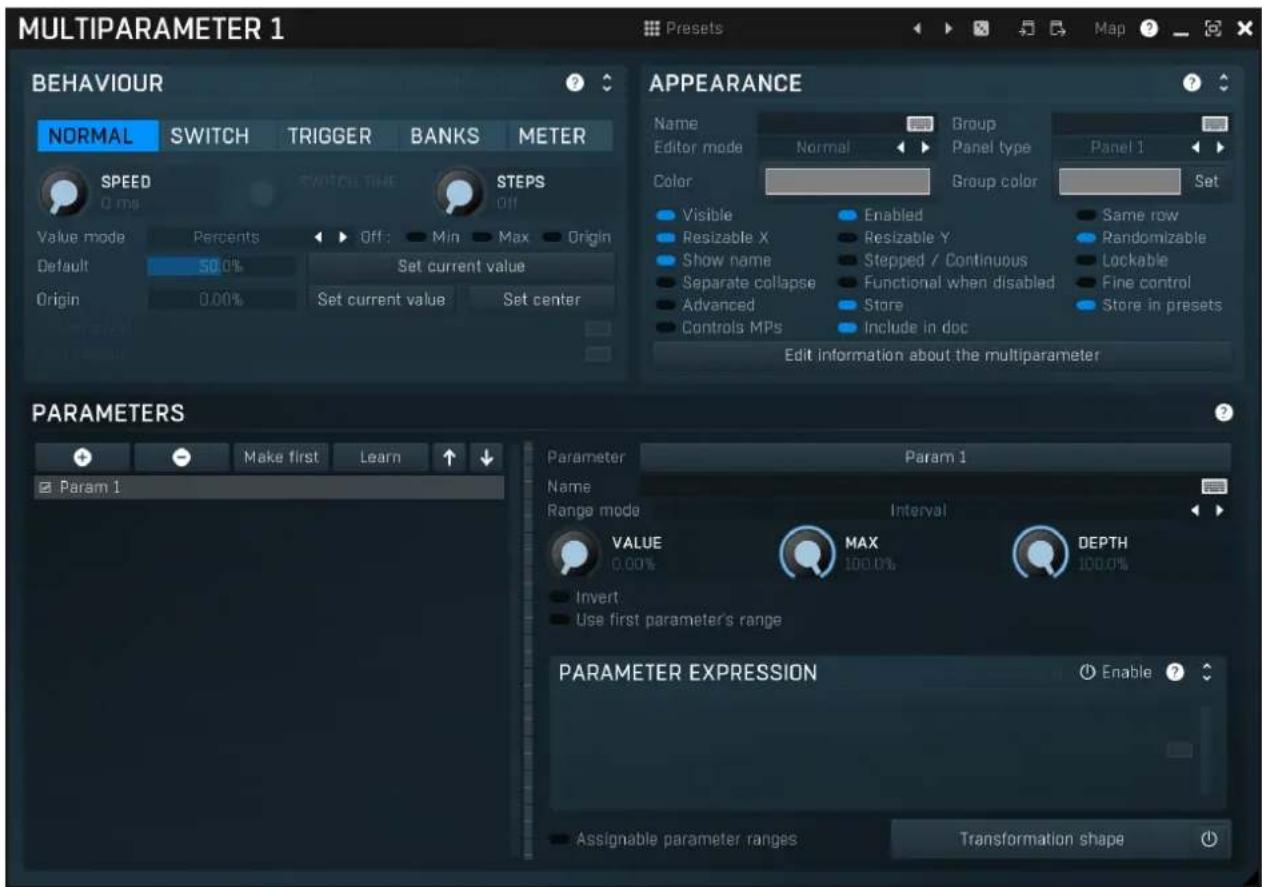Move parameter down with down arrow
The height and width of the screenshot is (887, 1262).
coord(487,457)
